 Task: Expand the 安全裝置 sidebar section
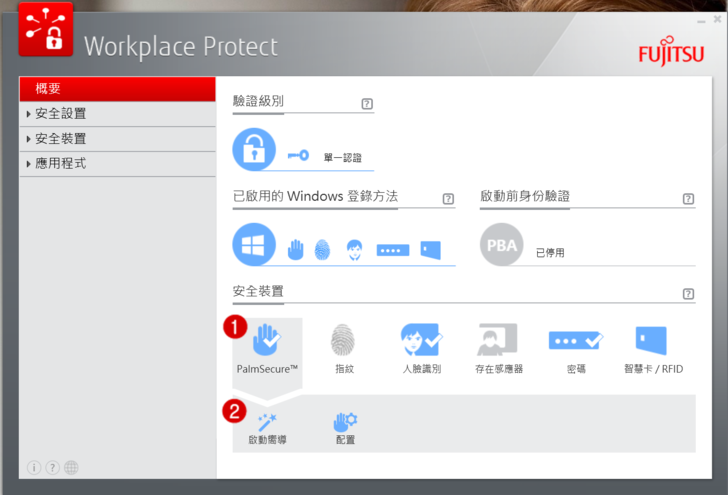click(117, 139)
